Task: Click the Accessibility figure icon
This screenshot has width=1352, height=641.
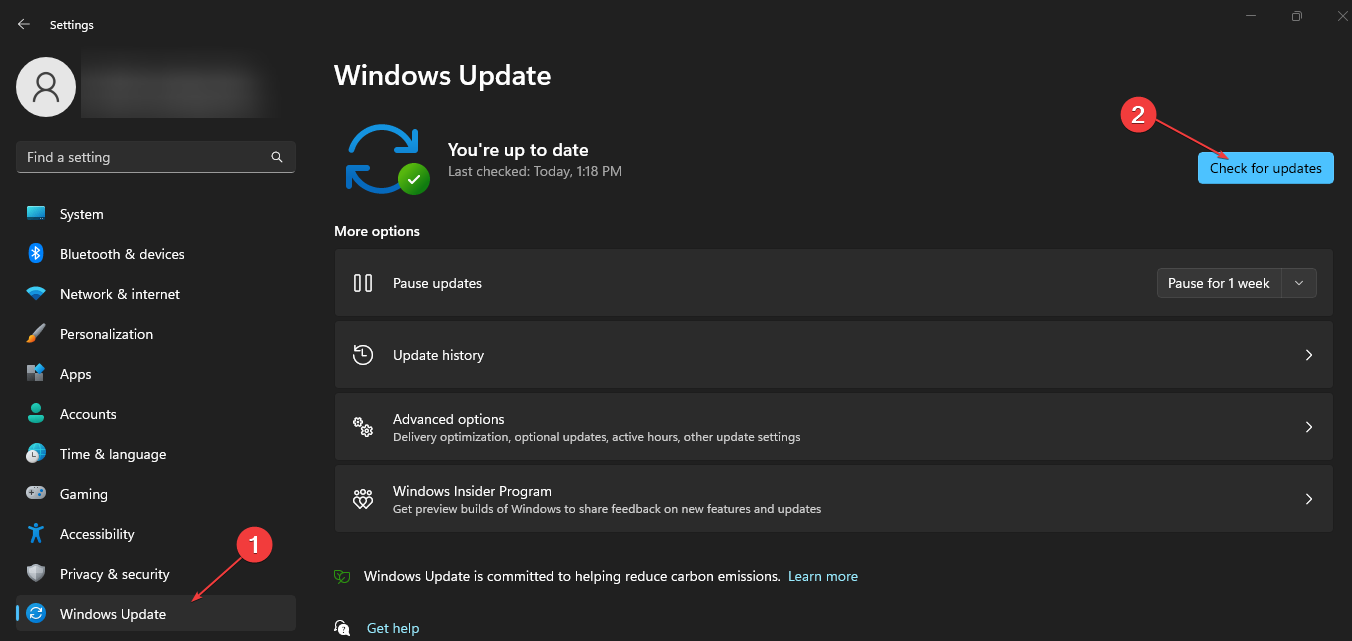Action: pyautogui.click(x=36, y=534)
